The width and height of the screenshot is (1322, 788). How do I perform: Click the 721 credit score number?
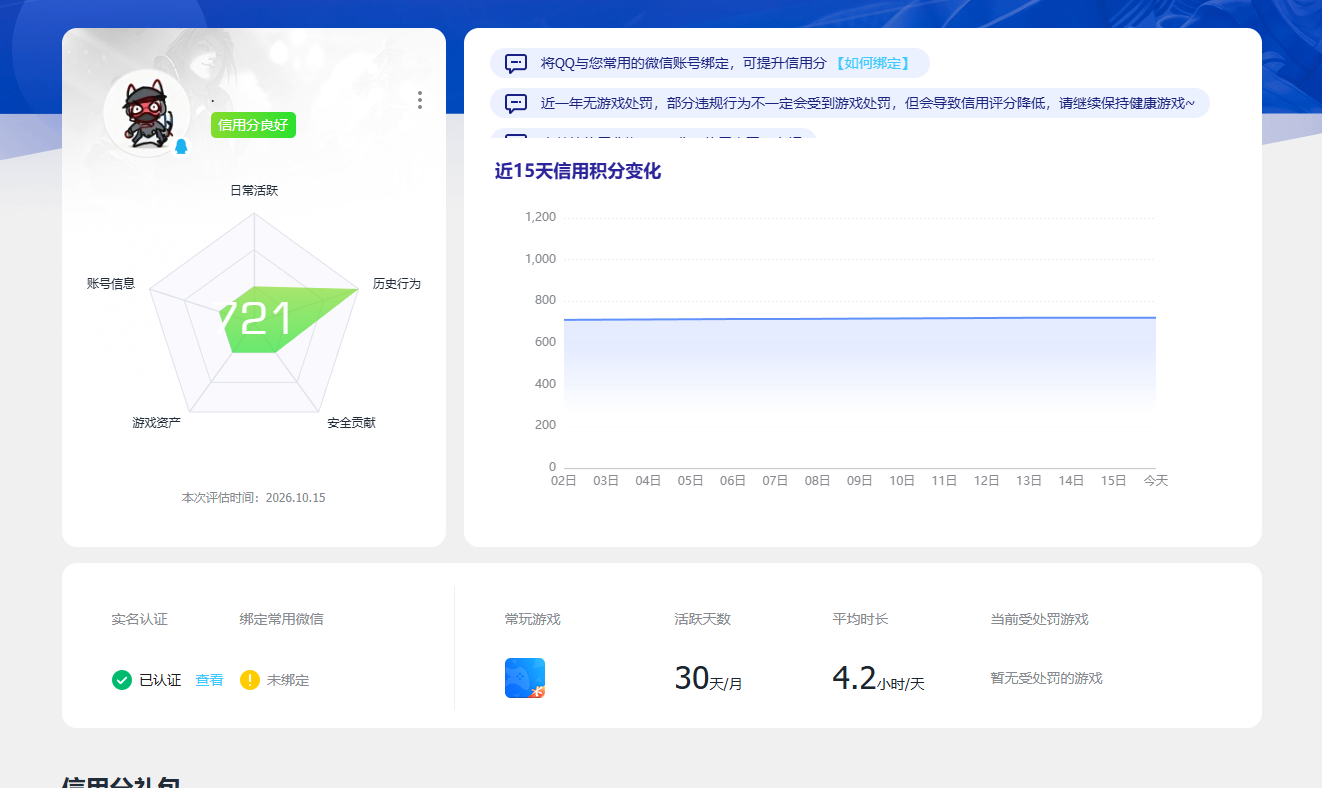coord(254,319)
